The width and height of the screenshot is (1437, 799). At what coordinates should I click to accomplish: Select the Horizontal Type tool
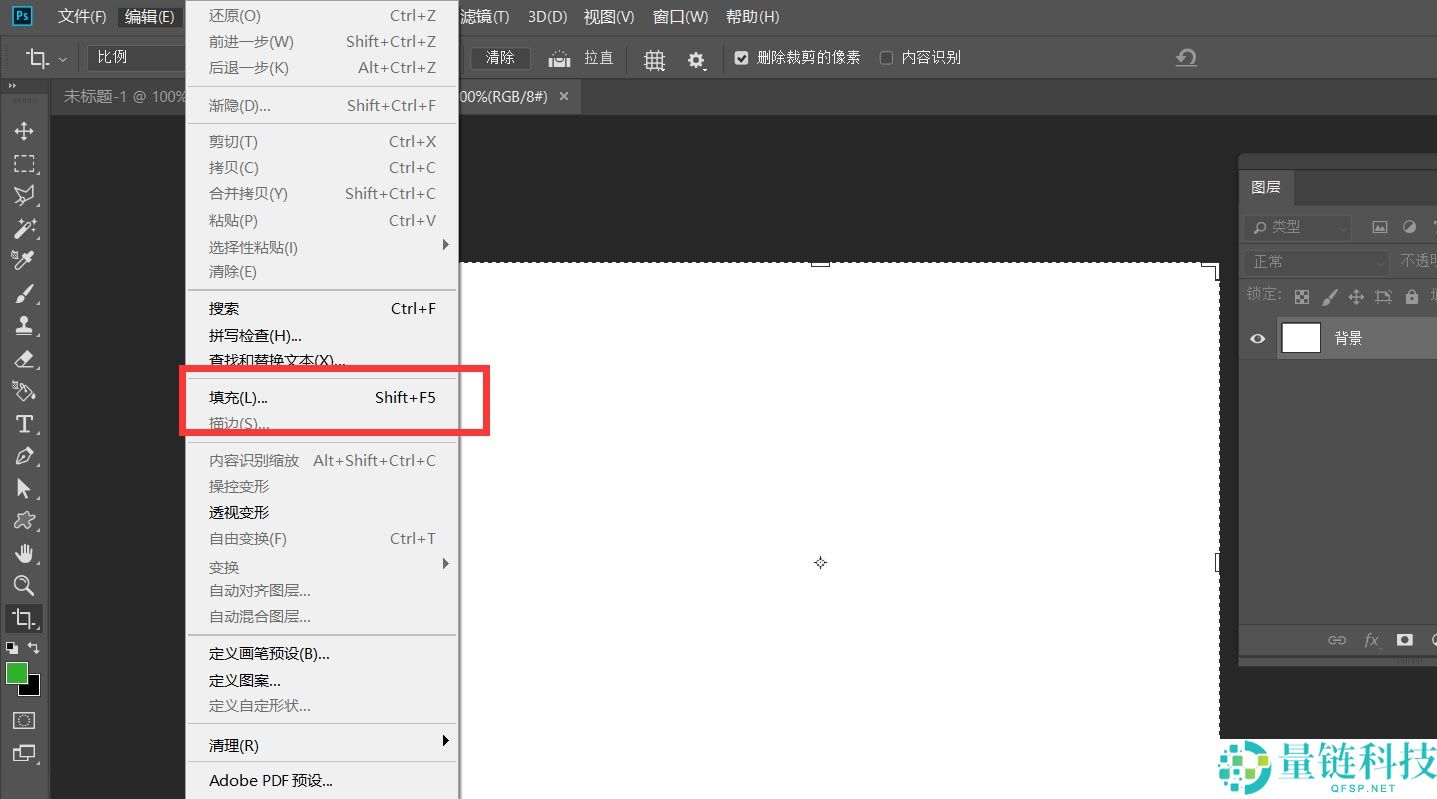pyautogui.click(x=24, y=424)
